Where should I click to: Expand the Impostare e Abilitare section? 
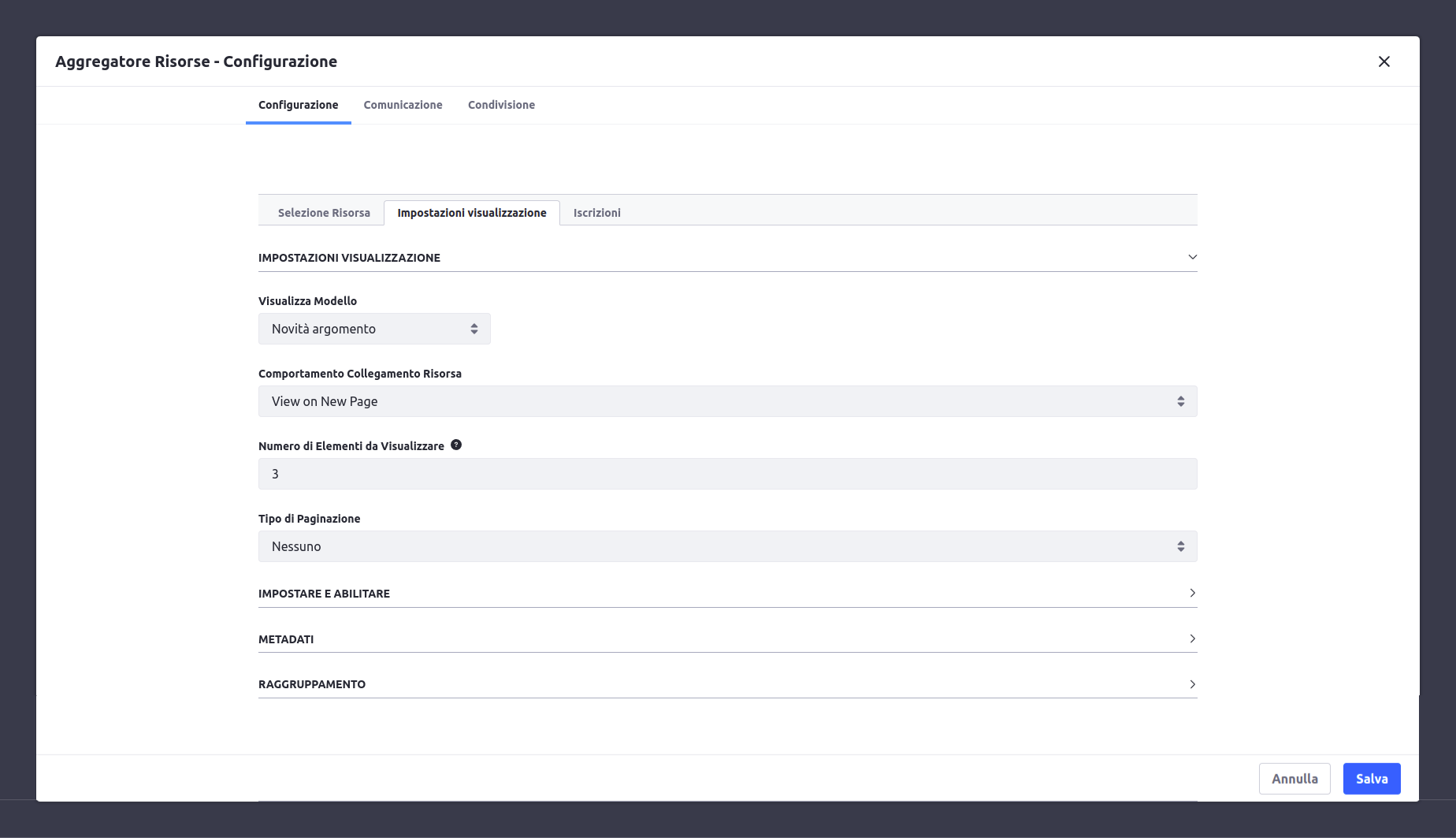coord(1192,594)
